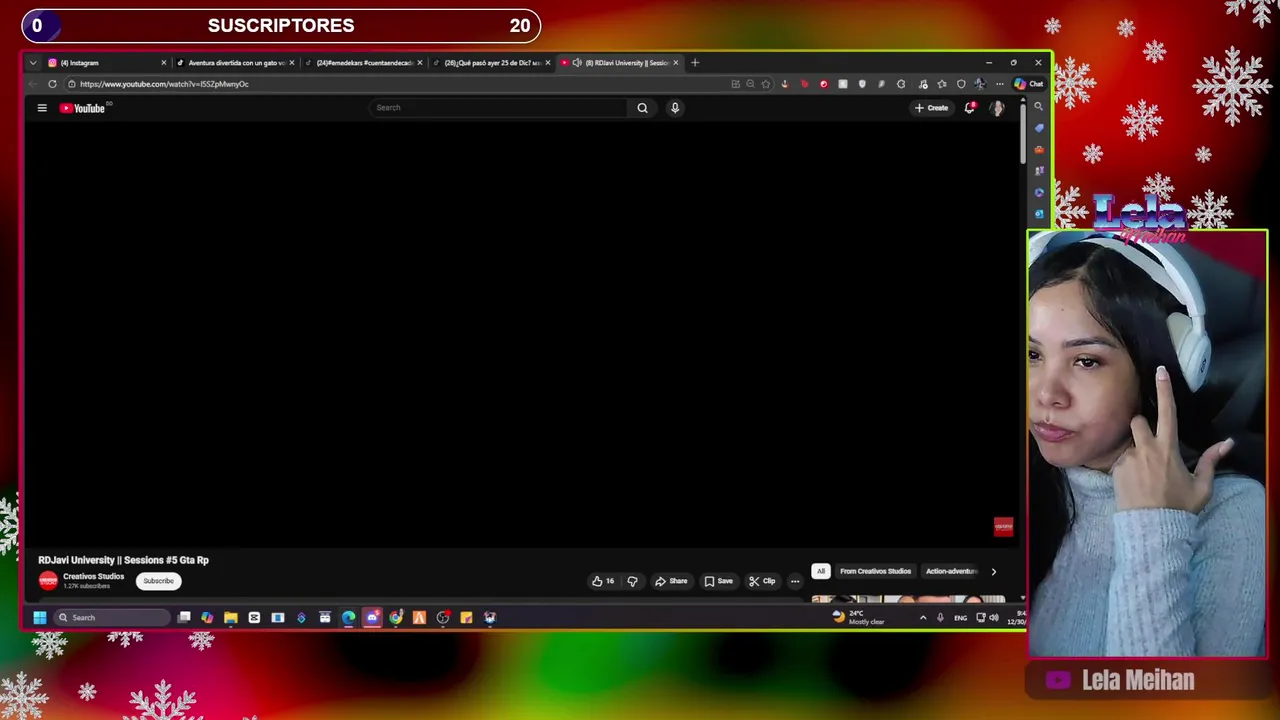
Task: Save the video to playlist
Action: coord(718,581)
